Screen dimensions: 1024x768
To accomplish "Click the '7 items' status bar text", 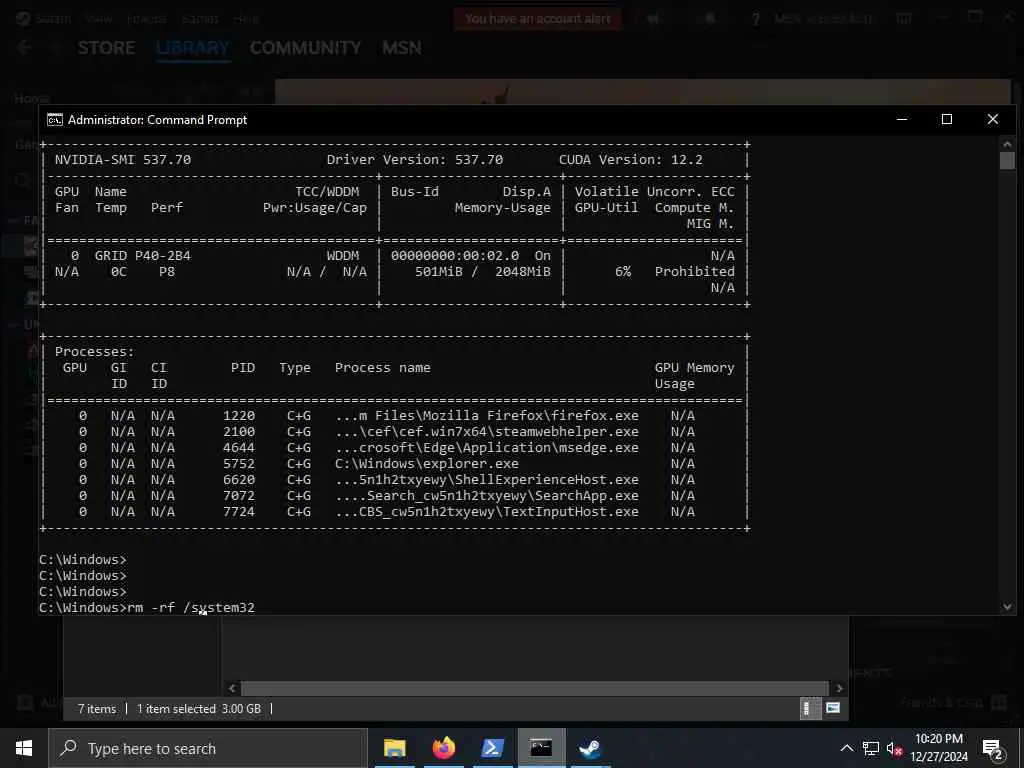I will pyautogui.click(x=97, y=709).
